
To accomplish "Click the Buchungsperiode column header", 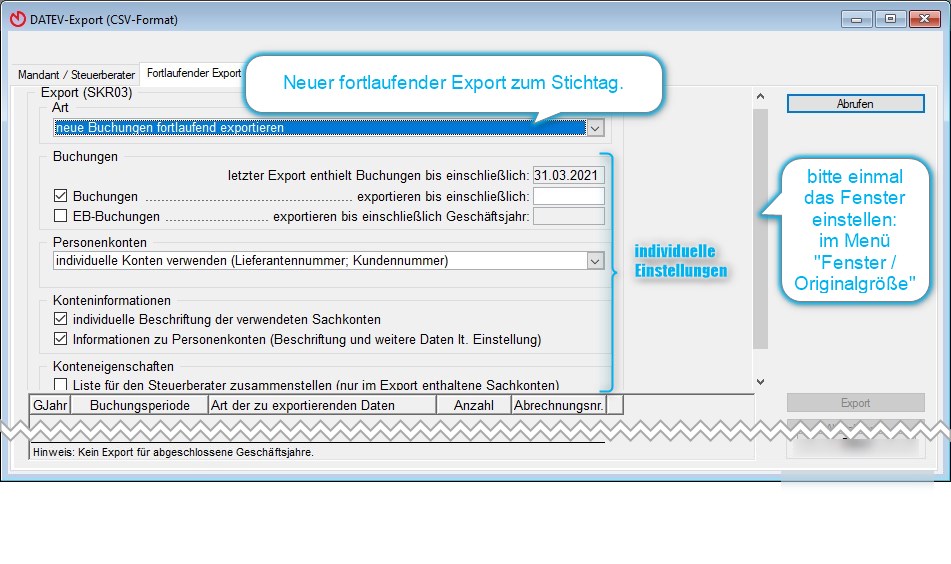I will click(x=139, y=405).
